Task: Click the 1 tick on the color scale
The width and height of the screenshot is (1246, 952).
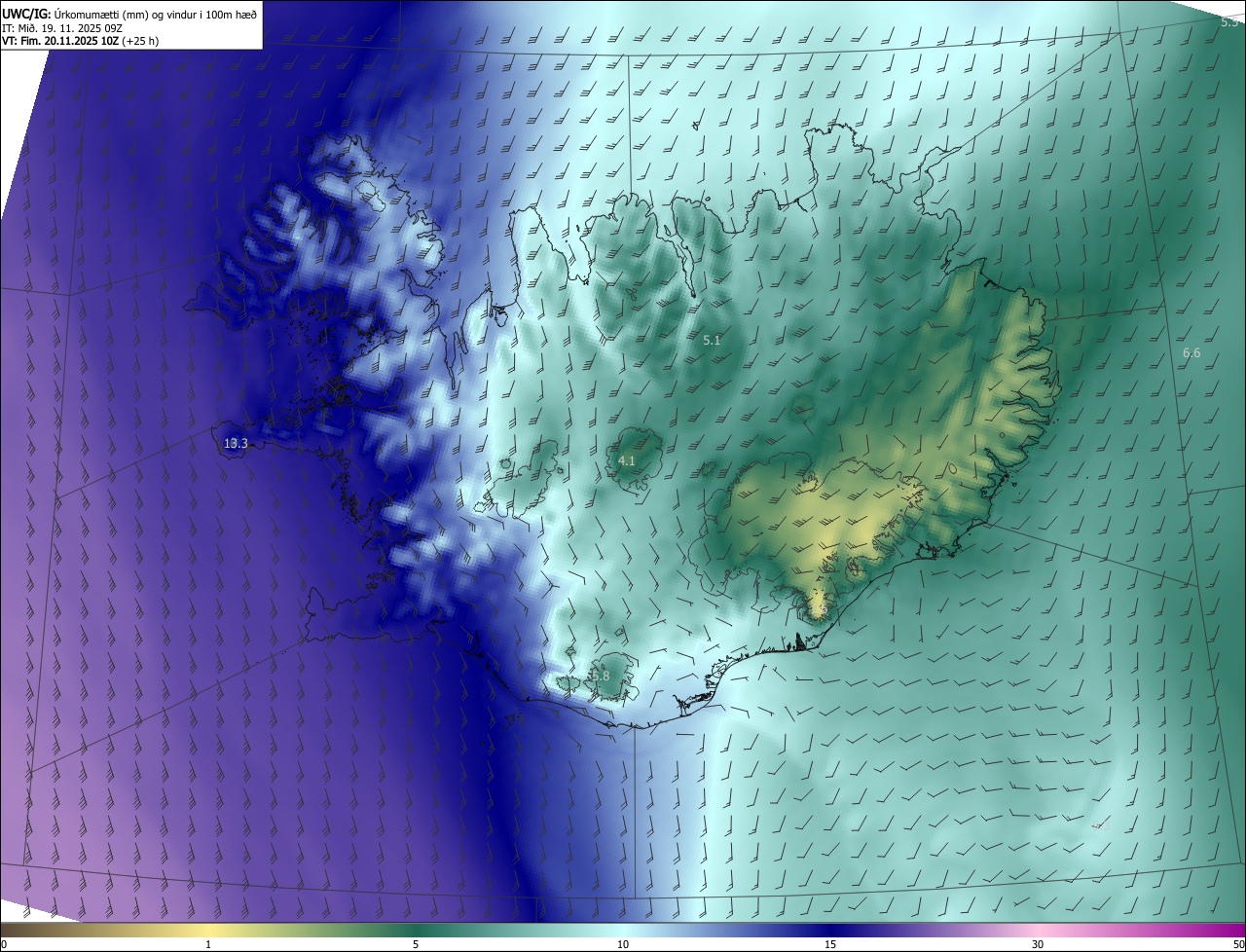Action: click(208, 944)
